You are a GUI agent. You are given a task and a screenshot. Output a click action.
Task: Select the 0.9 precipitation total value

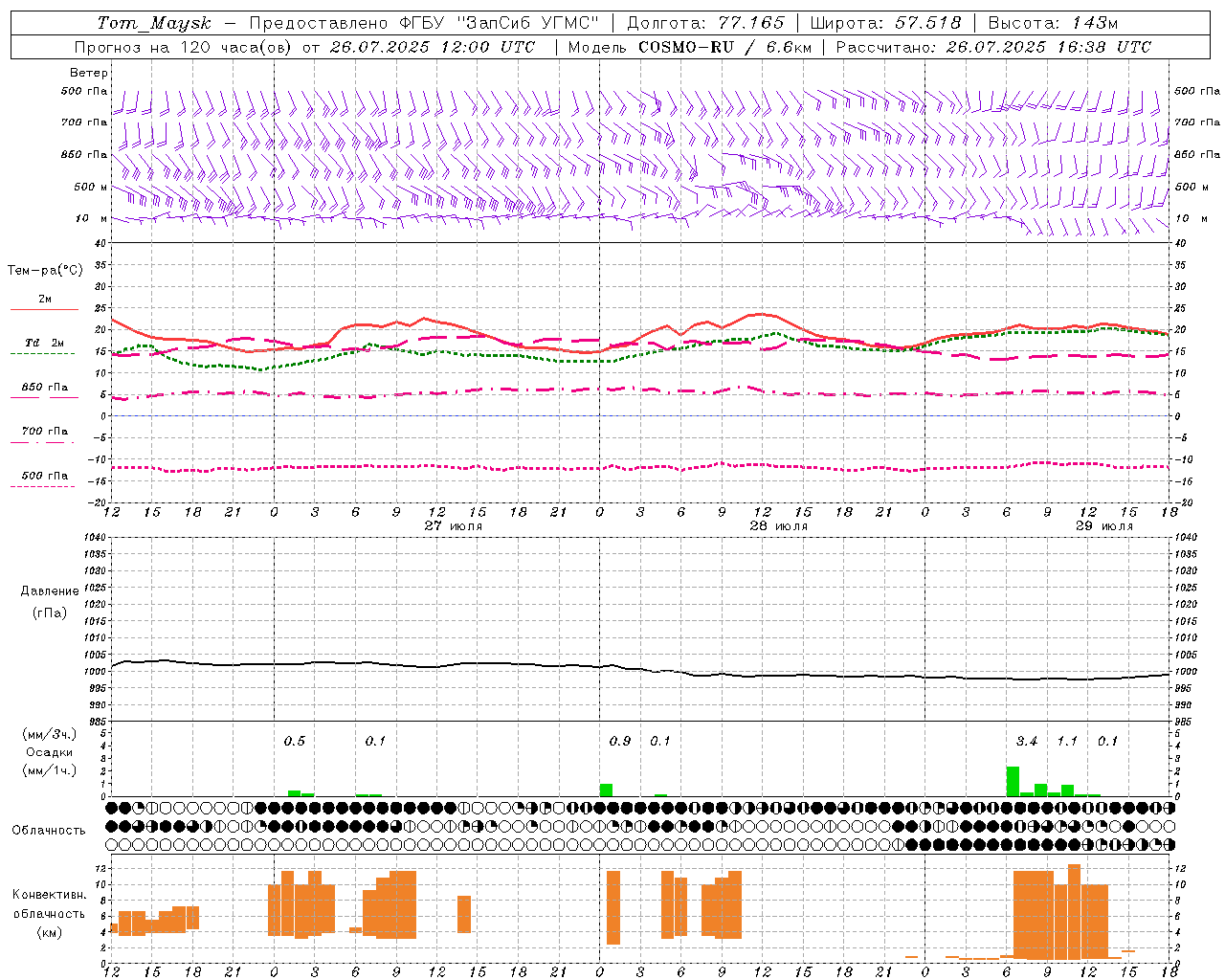coord(620,742)
